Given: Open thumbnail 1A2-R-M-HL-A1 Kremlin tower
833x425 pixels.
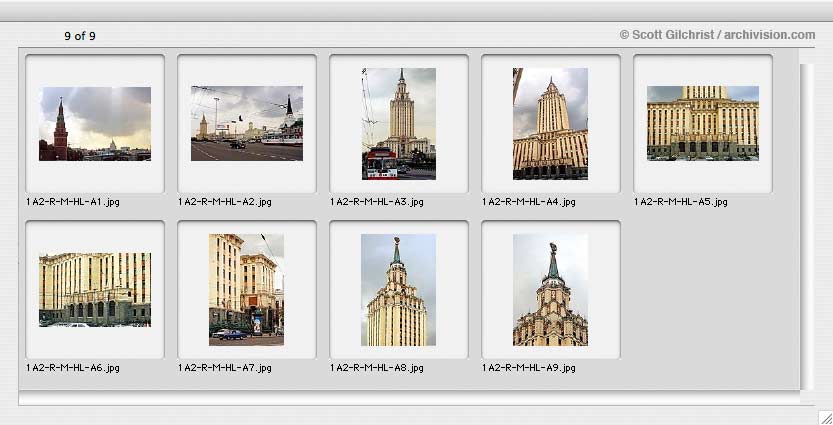Looking at the screenshot, I should (x=95, y=124).
